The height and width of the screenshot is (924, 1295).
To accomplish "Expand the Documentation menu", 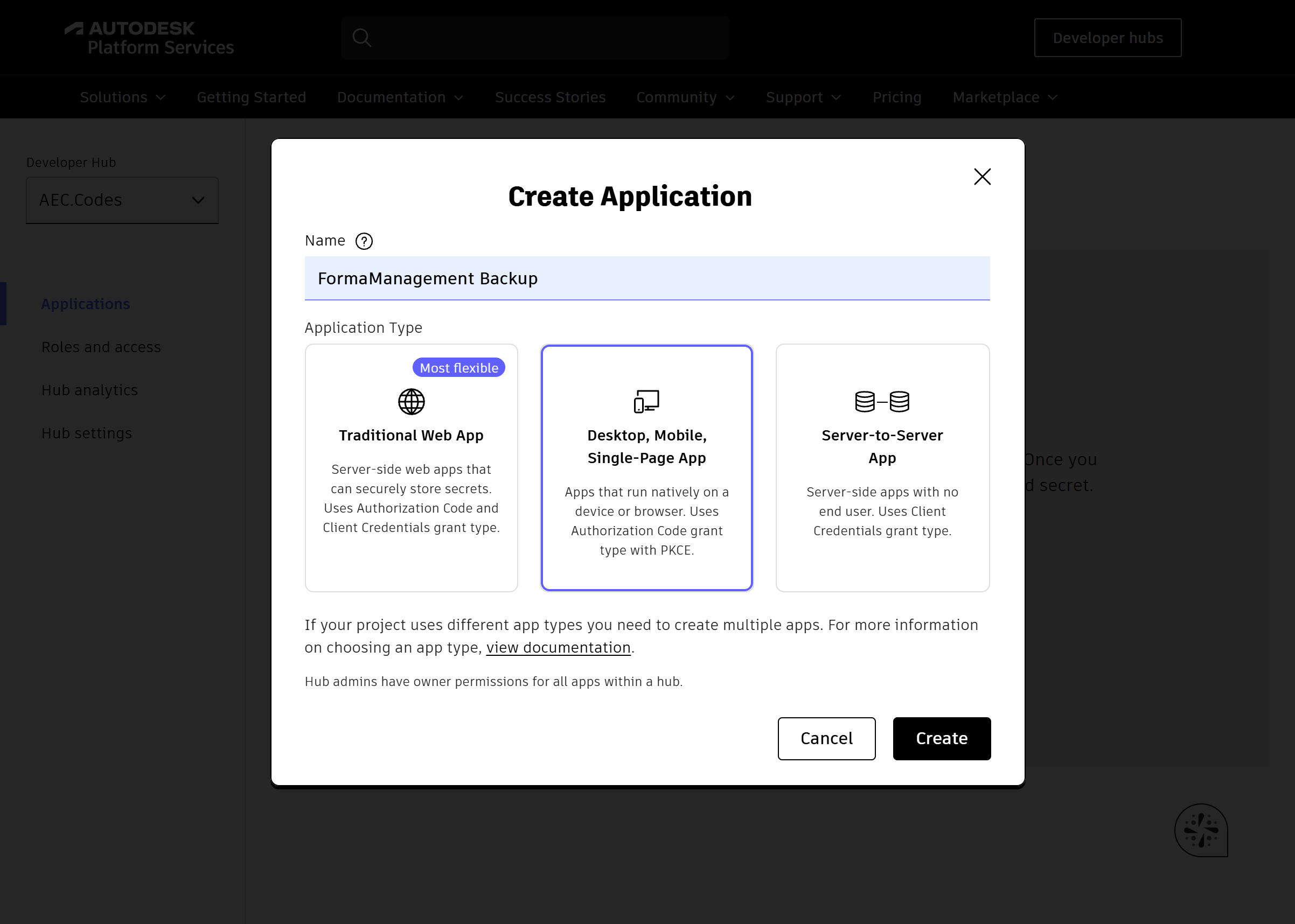I will click(400, 97).
